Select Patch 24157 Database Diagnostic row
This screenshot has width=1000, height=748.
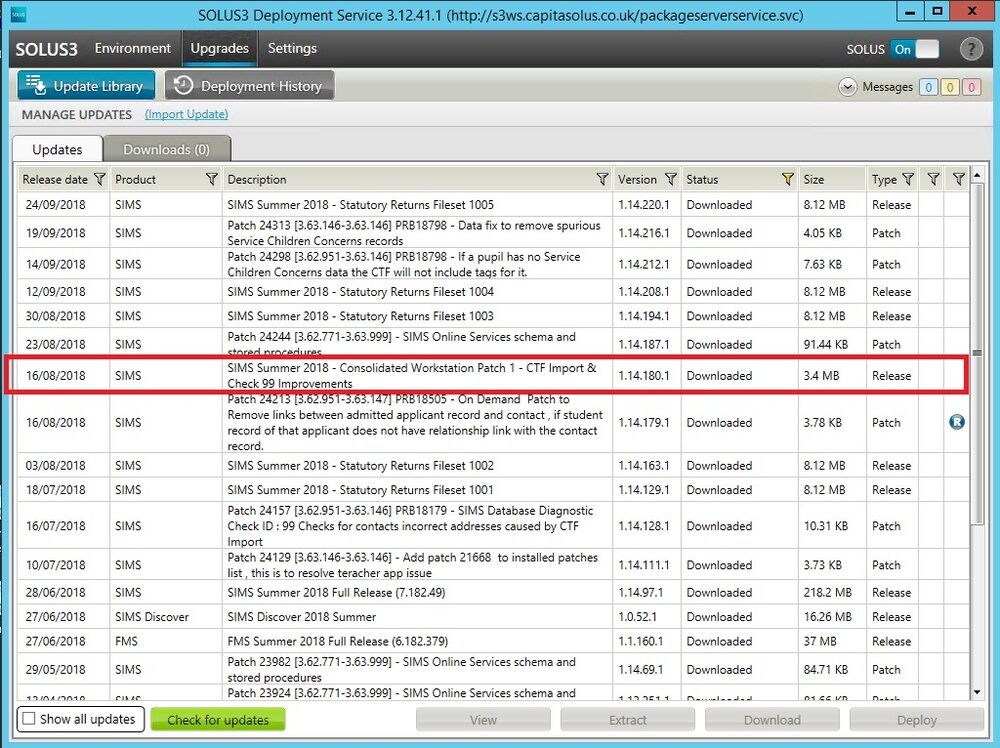[493, 525]
